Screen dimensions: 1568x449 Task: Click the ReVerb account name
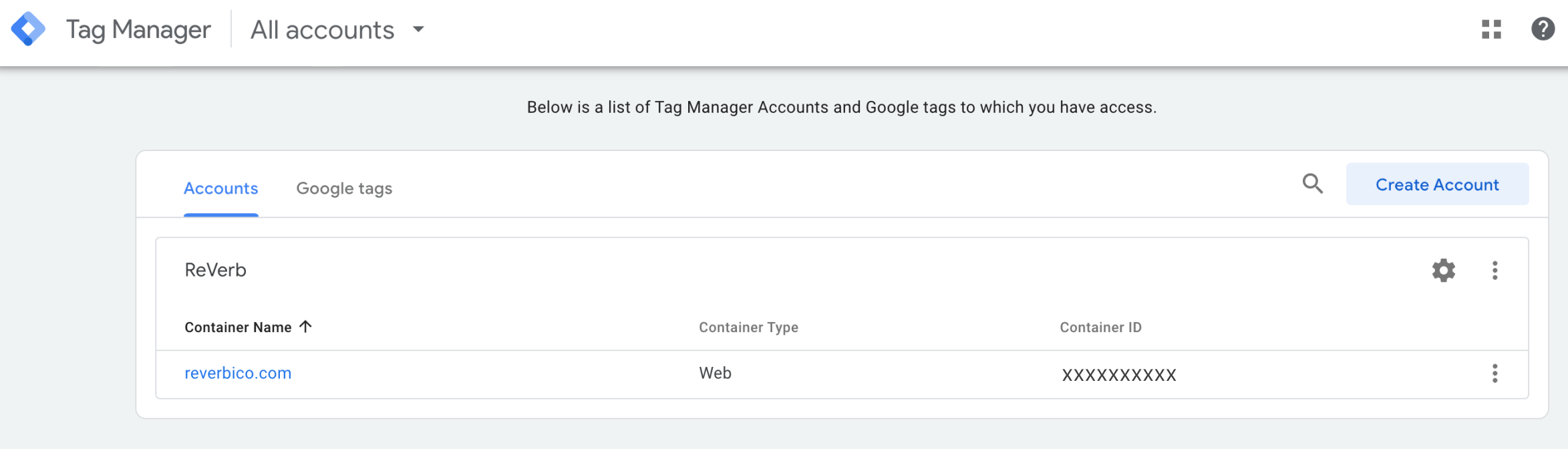click(x=215, y=270)
